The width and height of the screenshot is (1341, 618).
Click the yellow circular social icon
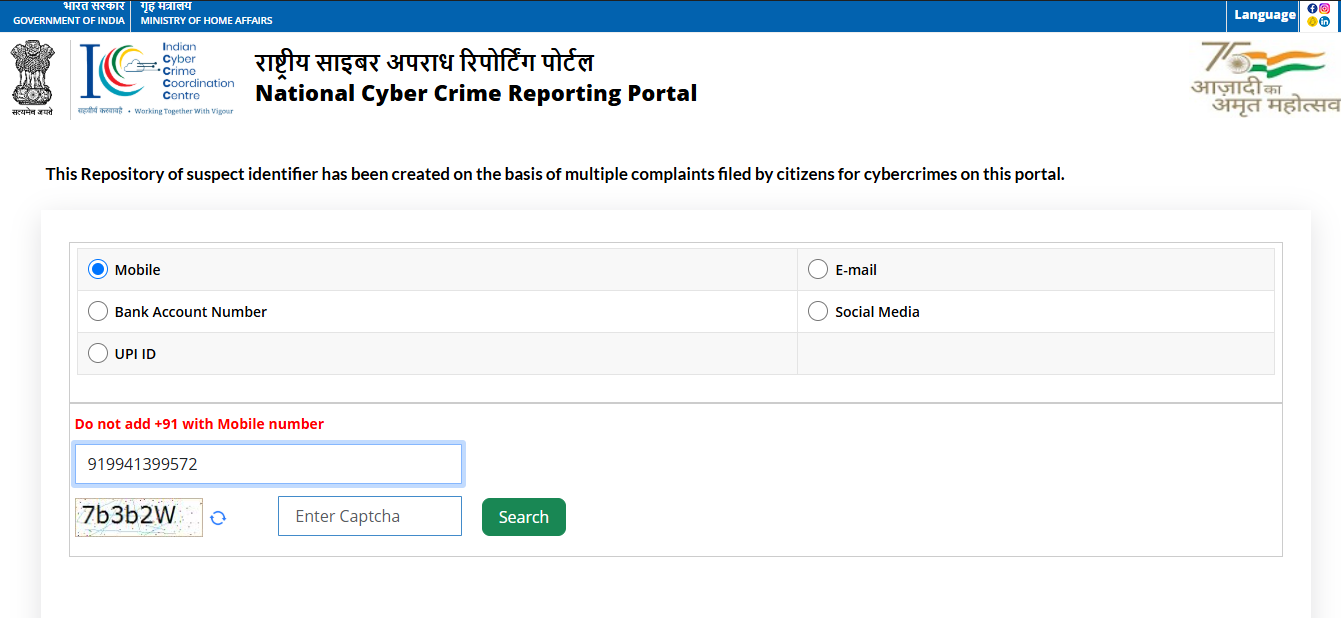point(1312,22)
